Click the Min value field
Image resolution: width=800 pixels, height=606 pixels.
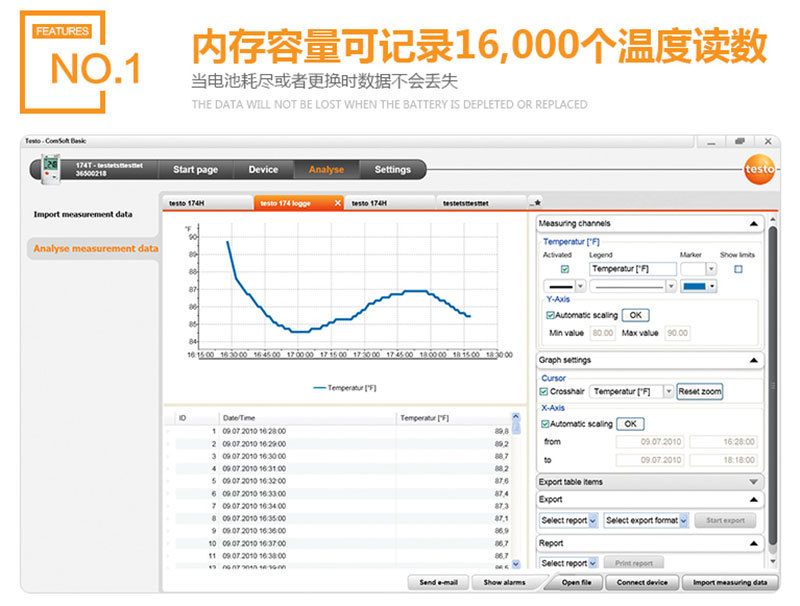point(603,333)
